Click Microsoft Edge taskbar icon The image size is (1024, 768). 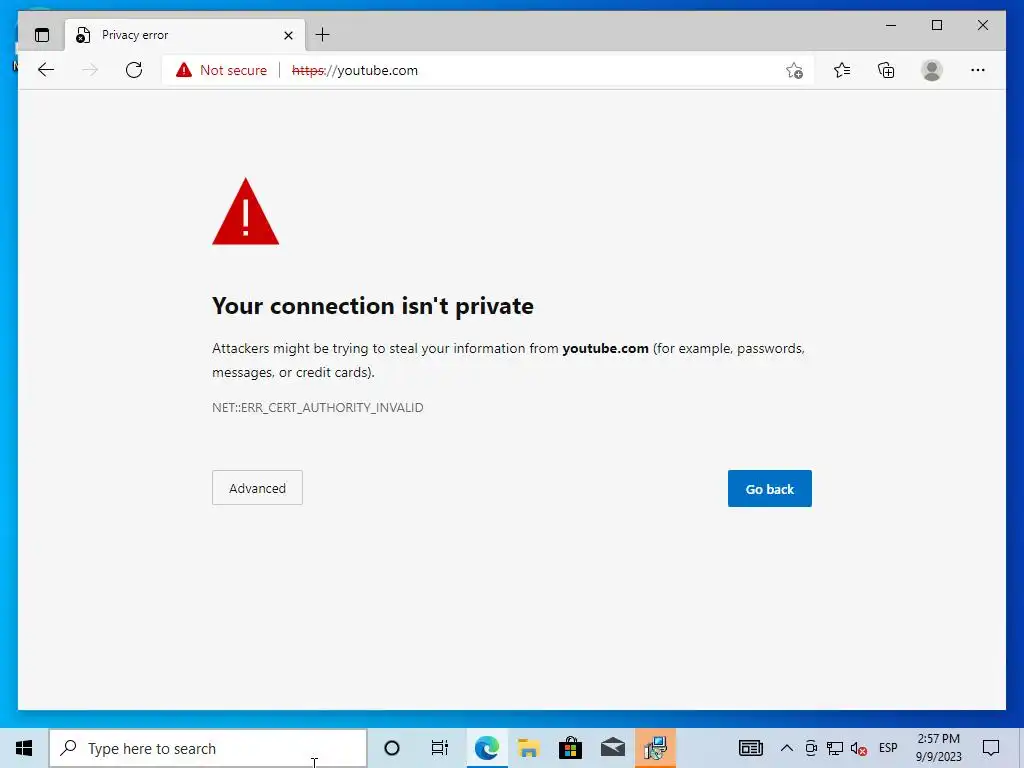pyautogui.click(x=487, y=748)
